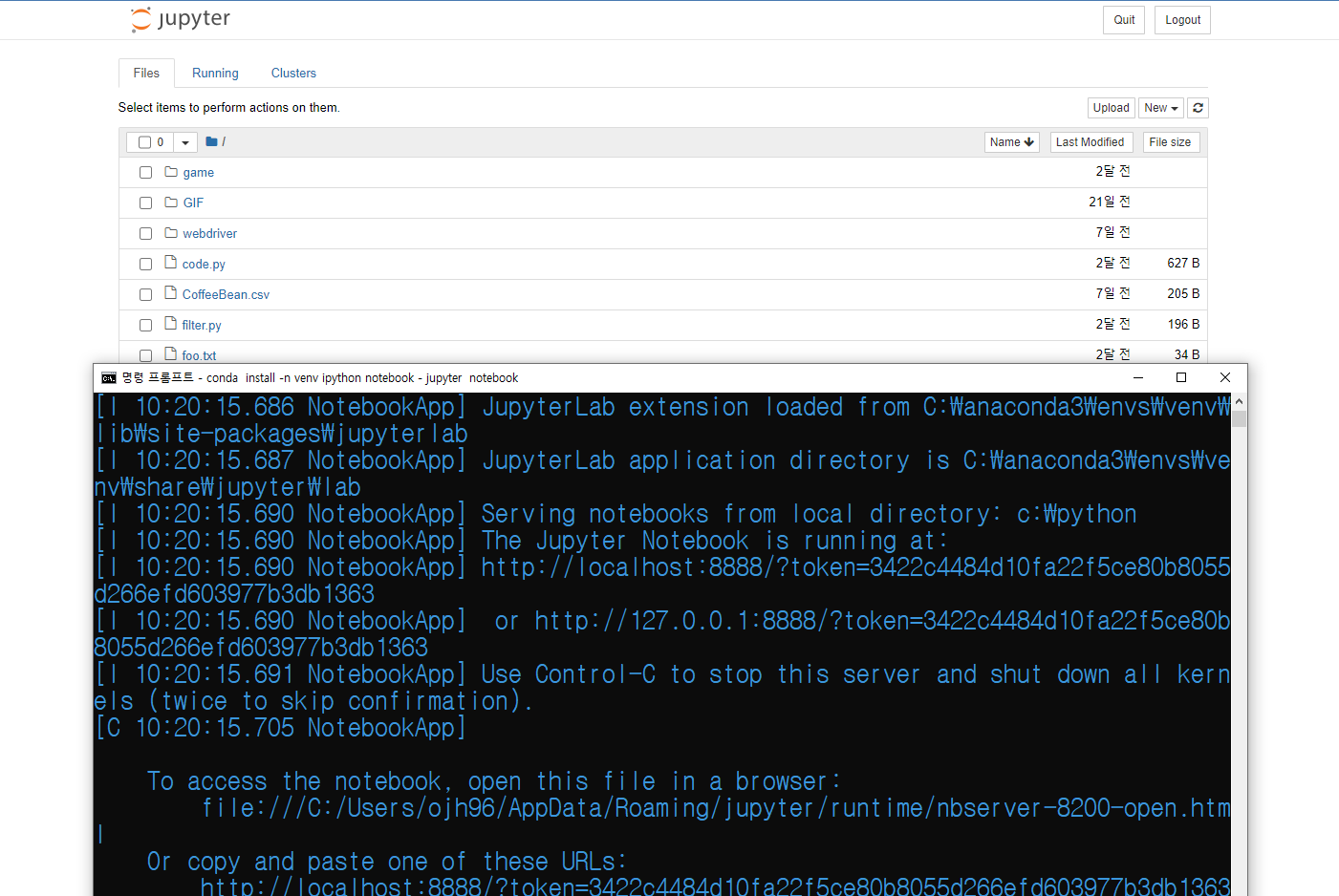1339x896 pixels.
Task: Open the webdriver folder link
Action: pos(210,234)
